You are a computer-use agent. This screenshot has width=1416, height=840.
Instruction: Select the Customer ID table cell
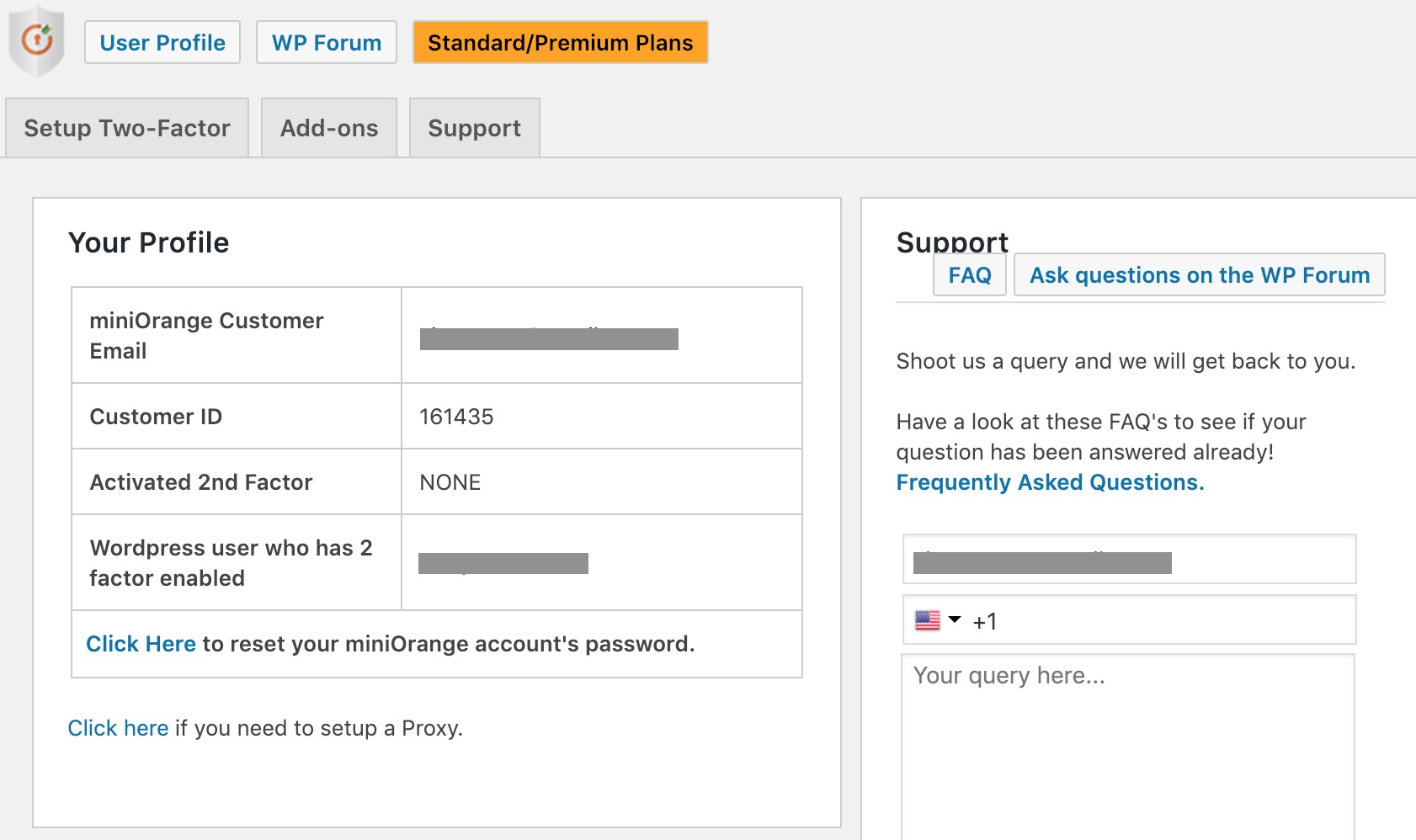[x=601, y=415]
